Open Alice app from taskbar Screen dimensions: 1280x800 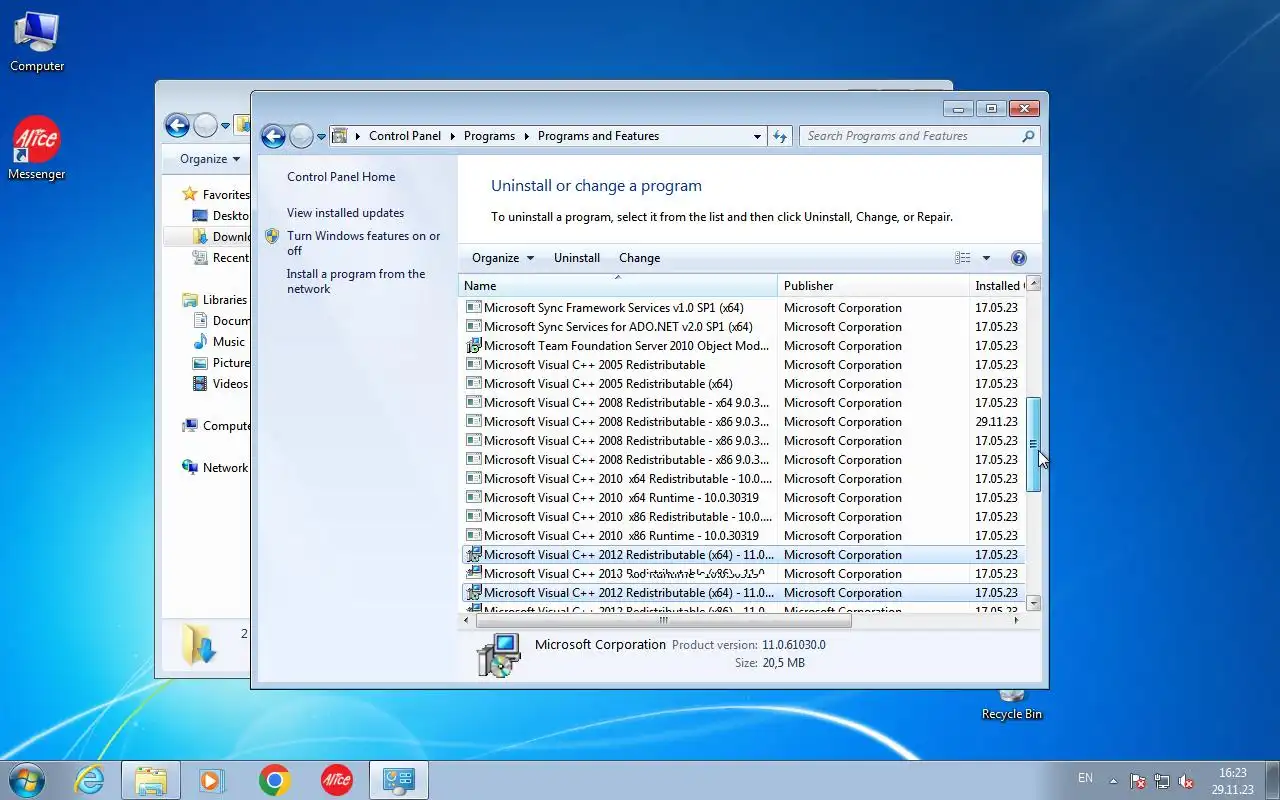tap(336, 780)
